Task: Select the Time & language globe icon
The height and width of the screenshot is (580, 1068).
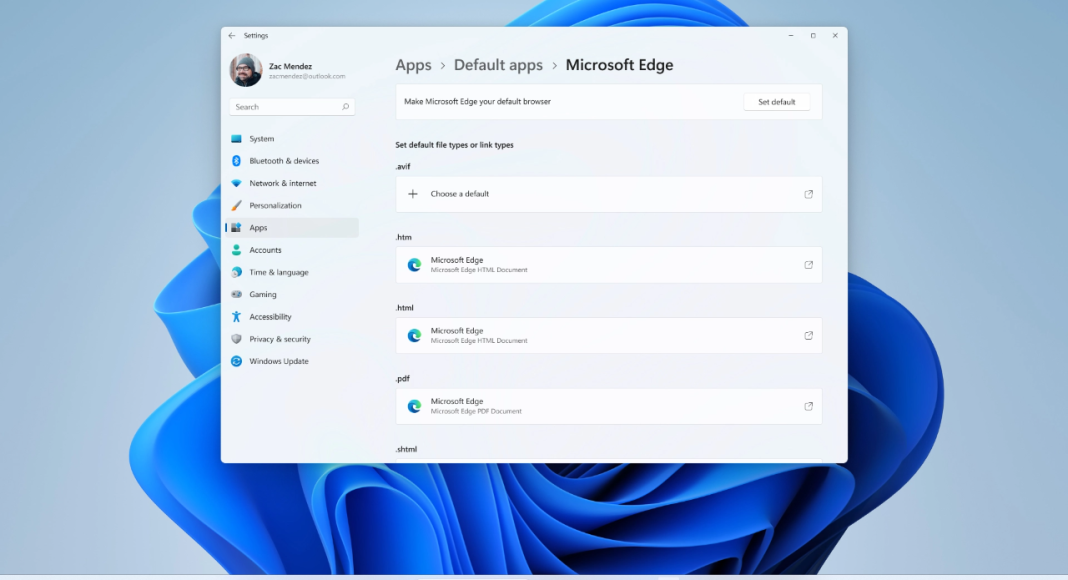Action: point(236,272)
